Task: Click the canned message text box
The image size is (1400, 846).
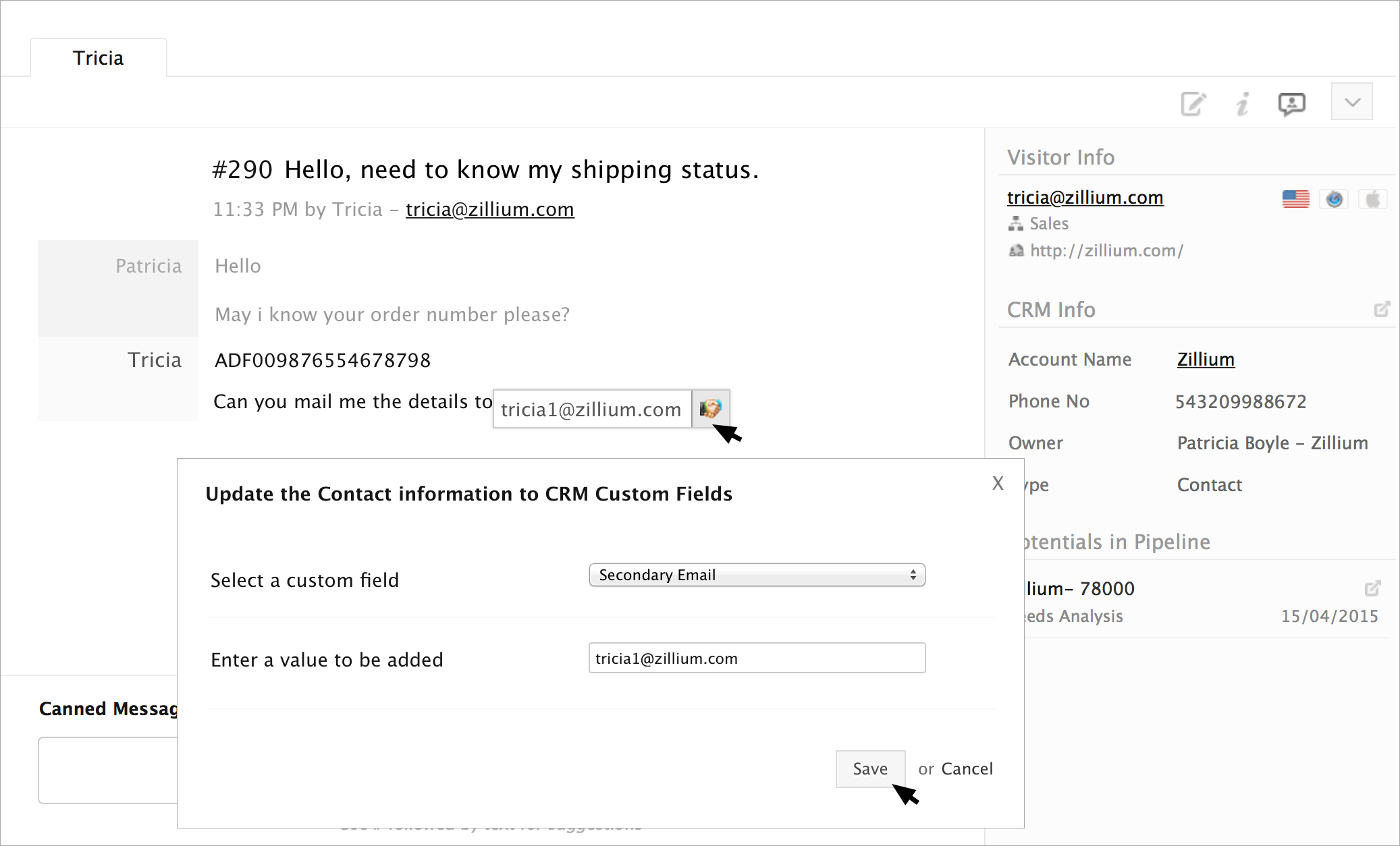Action: pos(108,770)
